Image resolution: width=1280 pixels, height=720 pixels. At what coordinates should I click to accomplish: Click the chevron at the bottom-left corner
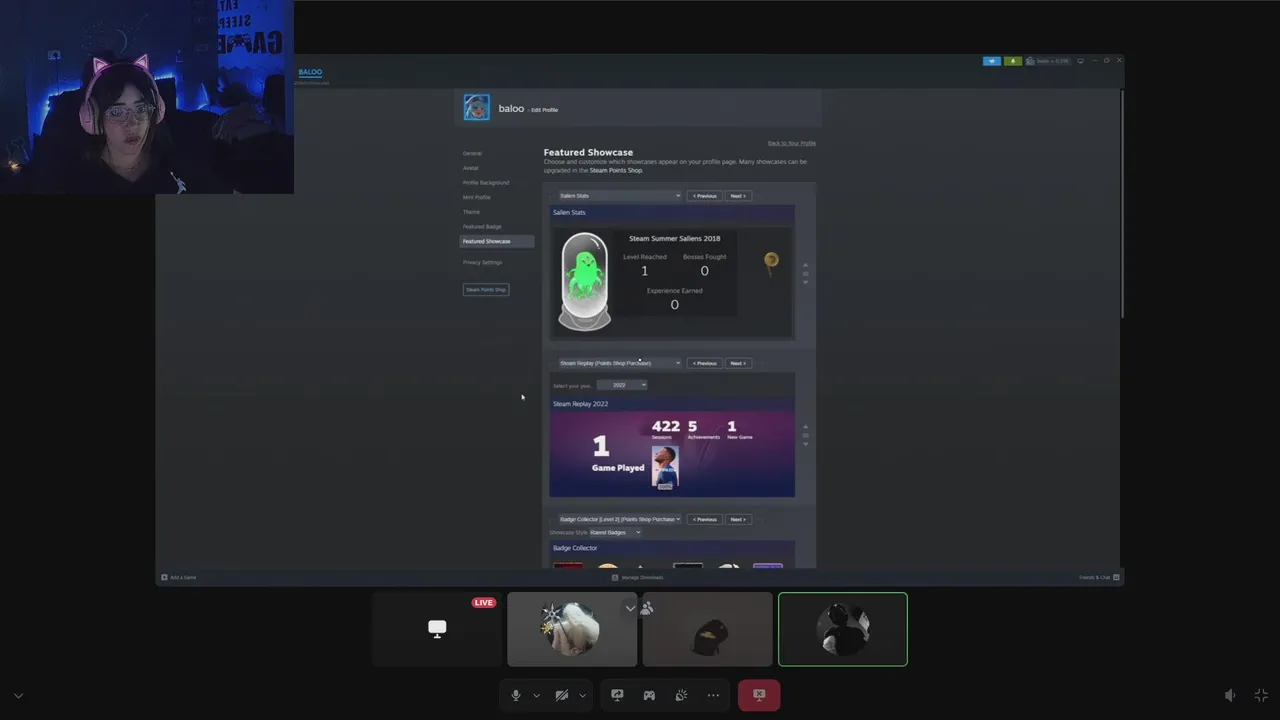(18, 696)
